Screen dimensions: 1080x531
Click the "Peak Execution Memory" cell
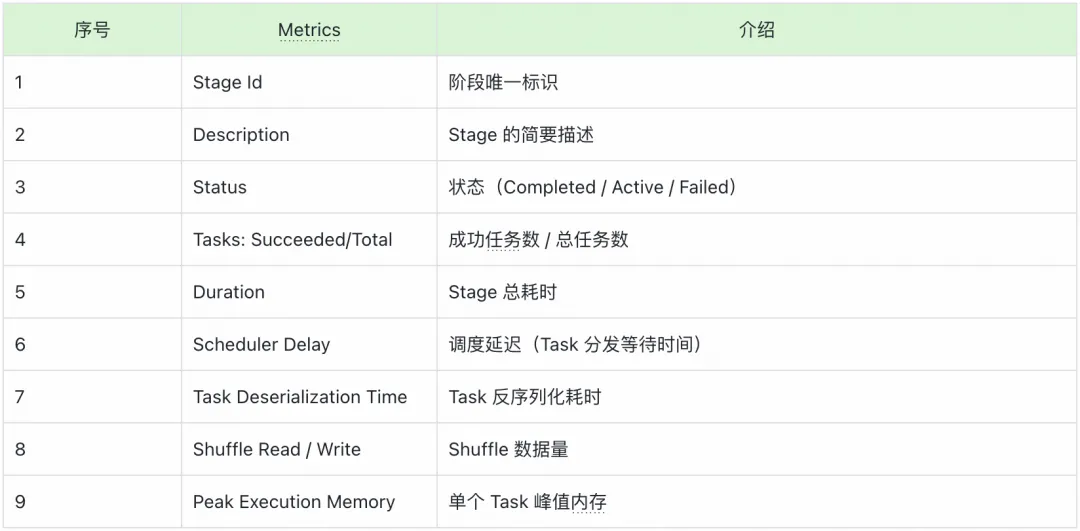point(294,502)
